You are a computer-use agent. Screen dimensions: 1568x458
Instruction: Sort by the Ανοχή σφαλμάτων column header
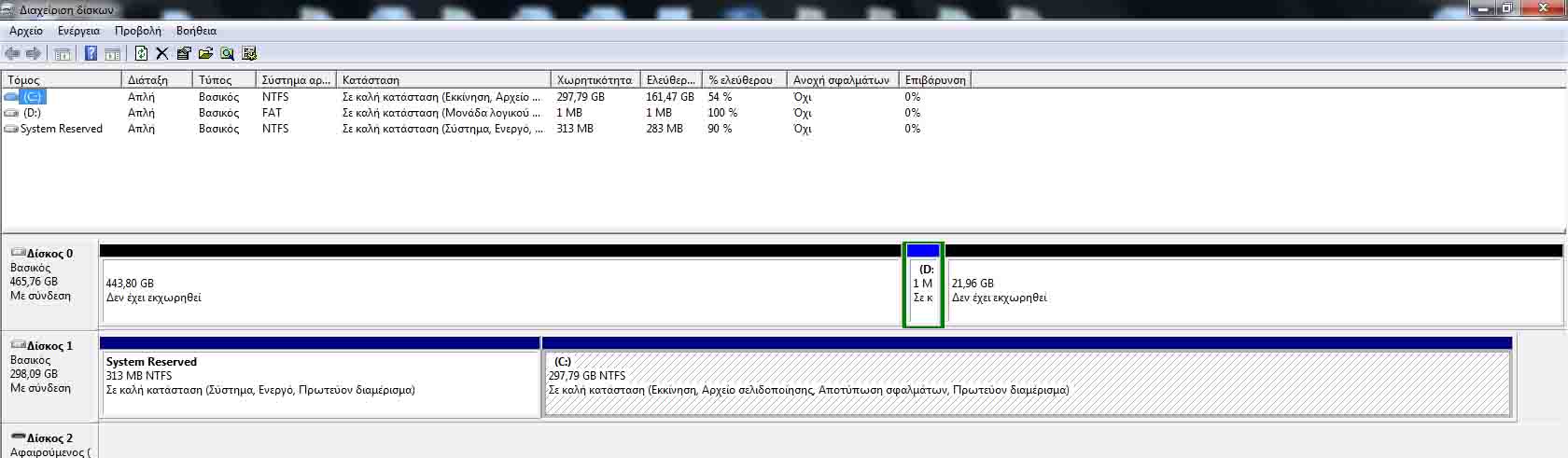(843, 80)
